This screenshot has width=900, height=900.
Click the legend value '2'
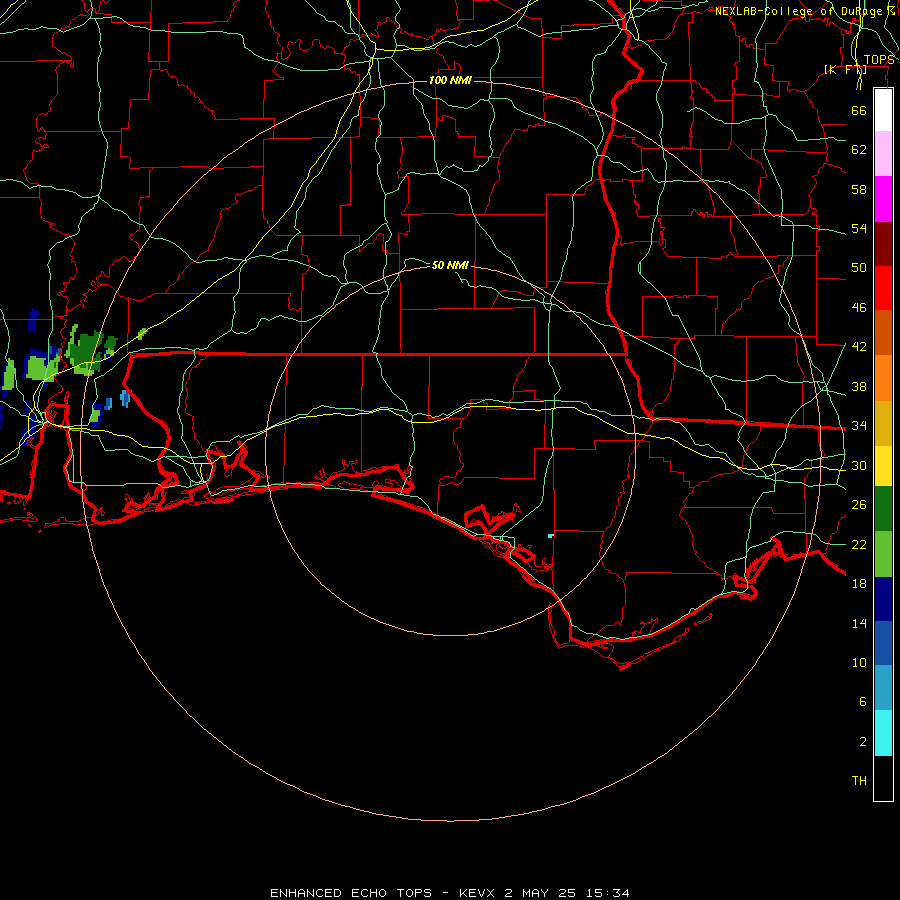[x=862, y=742]
